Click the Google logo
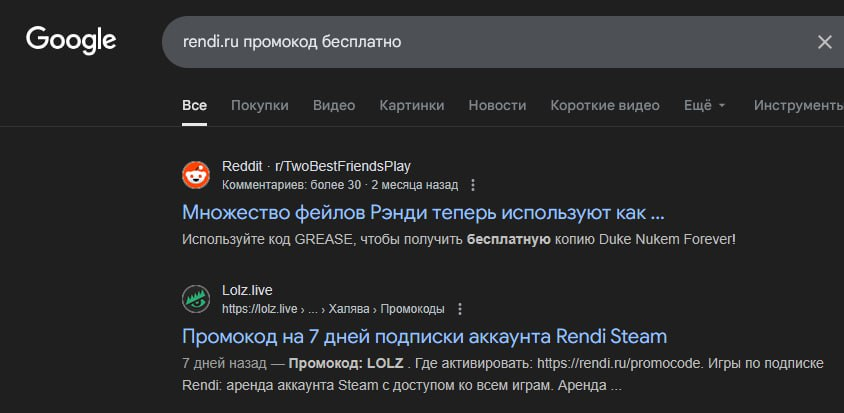The height and width of the screenshot is (413, 844). [71, 41]
